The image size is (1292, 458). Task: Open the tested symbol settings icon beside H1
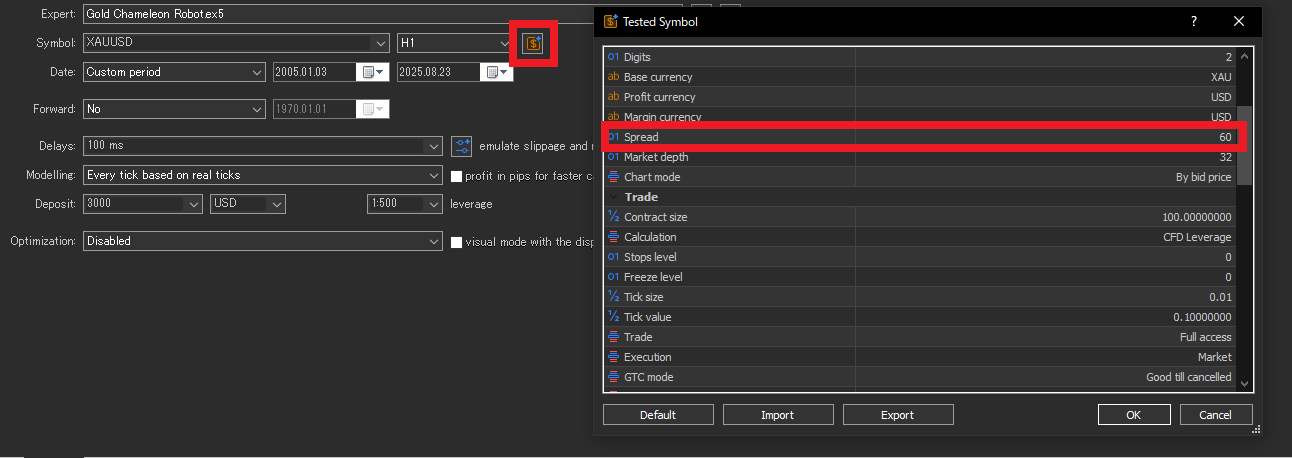(534, 43)
